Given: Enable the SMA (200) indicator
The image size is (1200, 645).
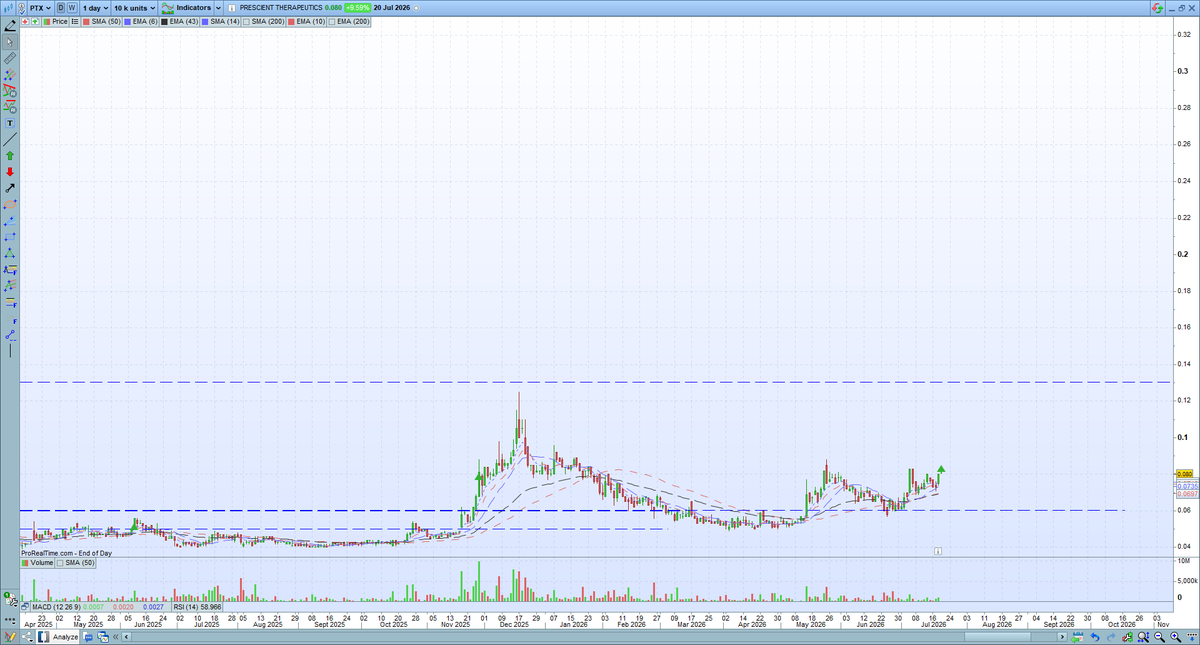Looking at the screenshot, I should click(x=263, y=21).
